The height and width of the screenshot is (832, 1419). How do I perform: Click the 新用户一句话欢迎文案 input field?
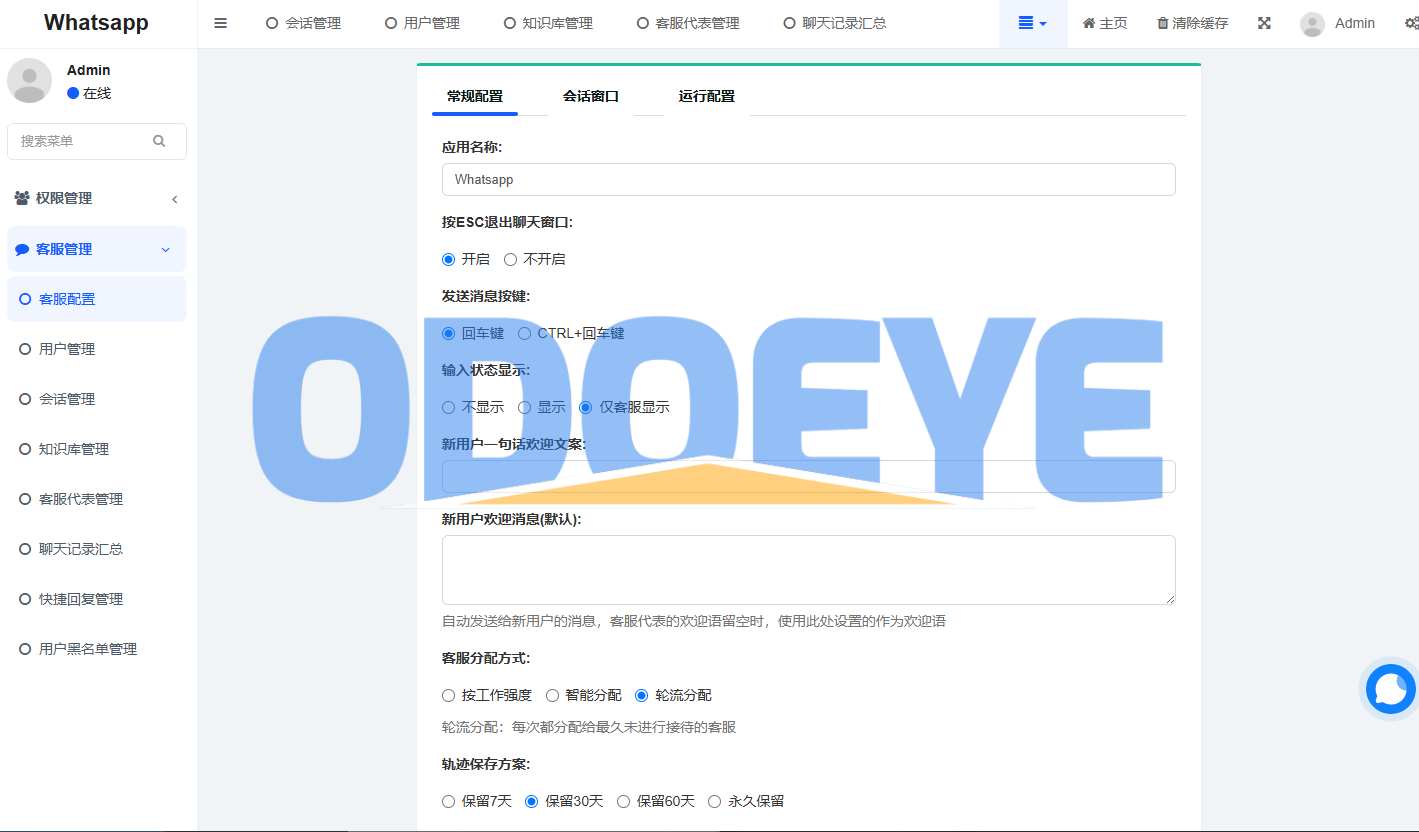(x=808, y=476)
